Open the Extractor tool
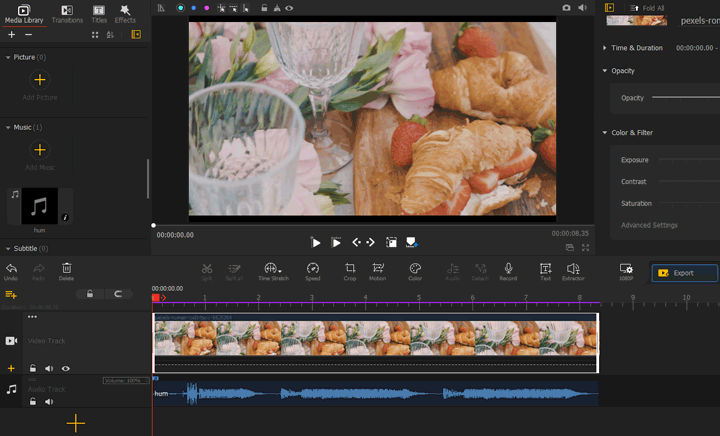Image resolution: width=720 pixels, height=436 pixels. pyautogui.click(x=574, y=270)
